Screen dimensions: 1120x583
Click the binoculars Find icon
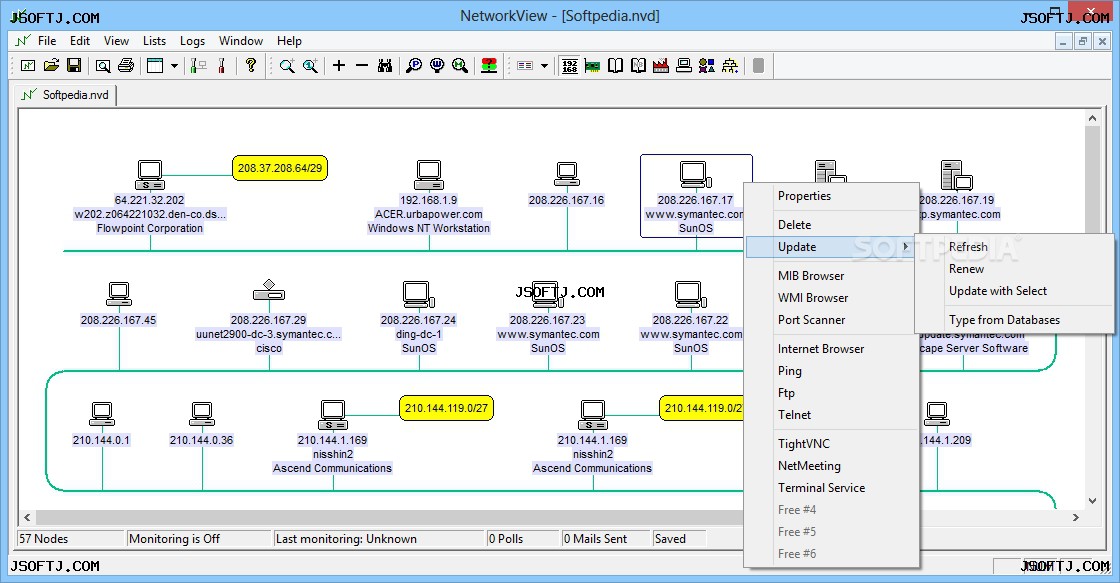tap(385, 66)
